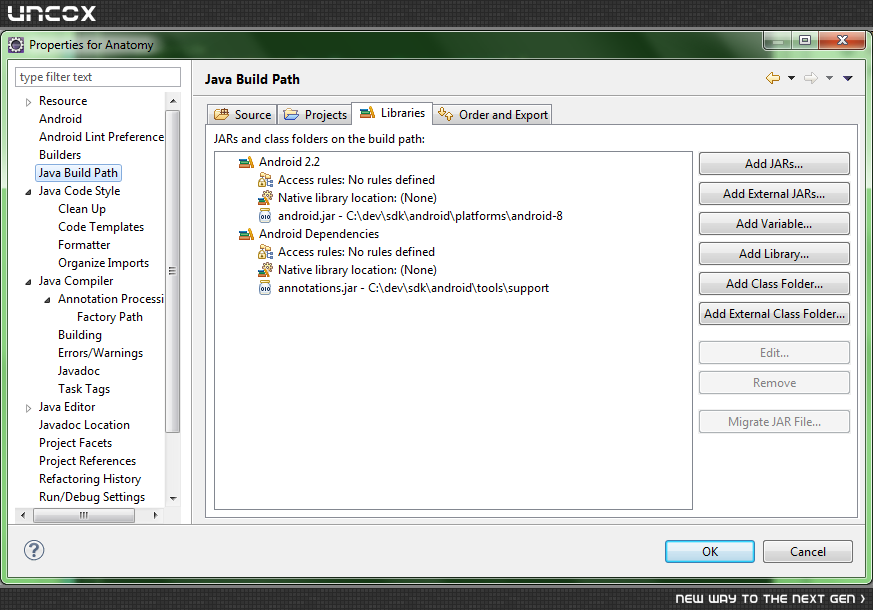This screenshot has height=610, width=873.
Task: Select Project Facets tree item
Action: pos(75,443)
